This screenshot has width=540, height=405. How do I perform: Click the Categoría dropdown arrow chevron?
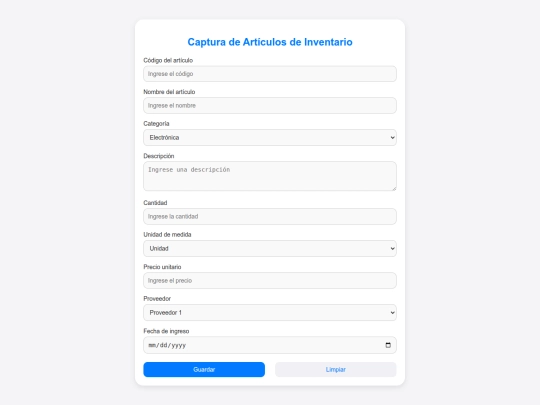pyautogui.click(x=392, y=137)
